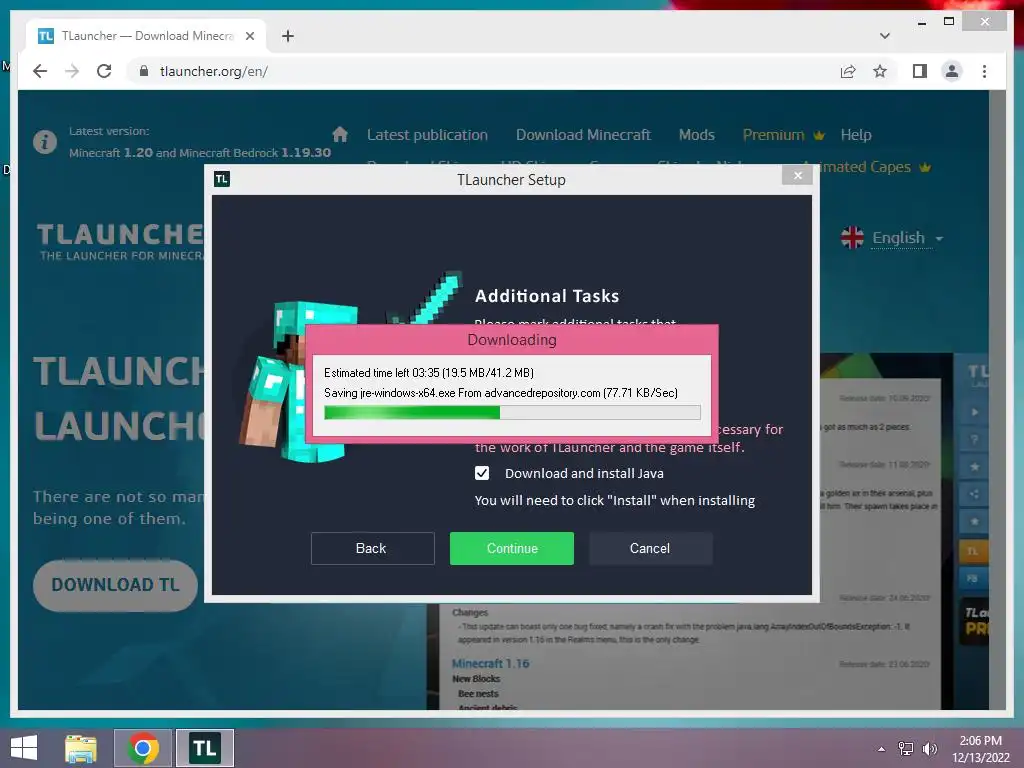
Task: Click the DOWNLOAD TL button
Action: click(116, 585)
